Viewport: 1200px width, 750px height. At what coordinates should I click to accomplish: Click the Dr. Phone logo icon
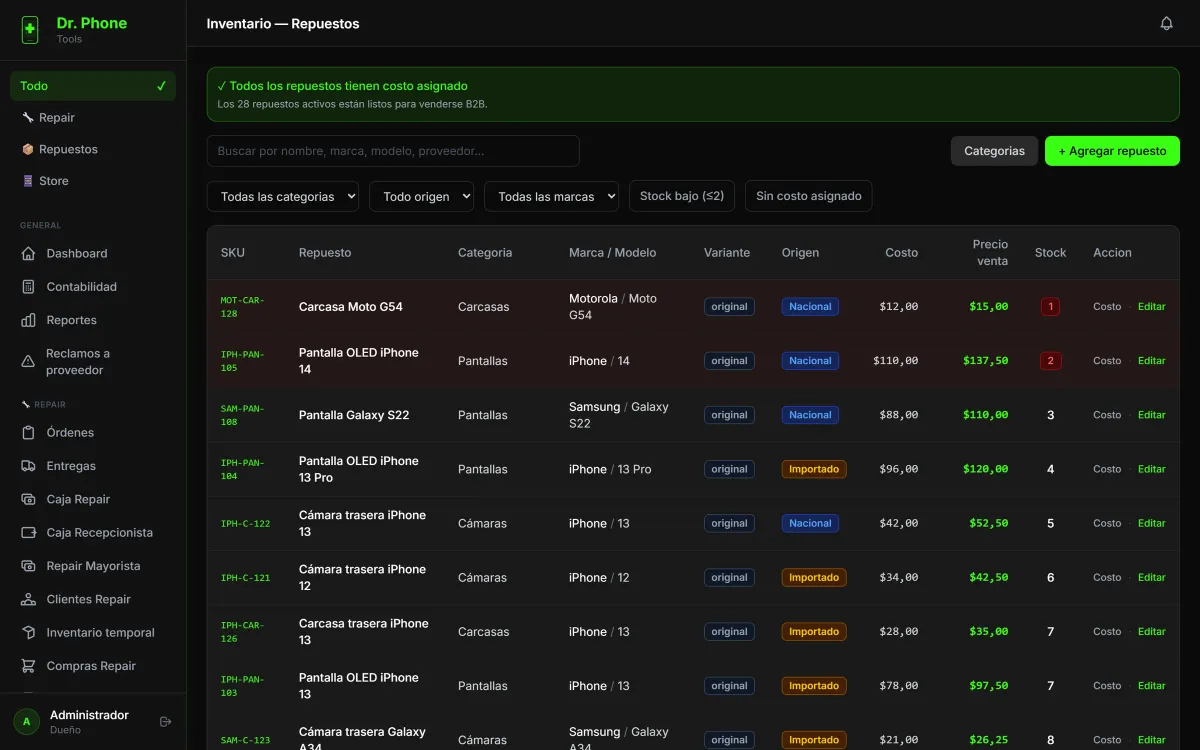30,30
